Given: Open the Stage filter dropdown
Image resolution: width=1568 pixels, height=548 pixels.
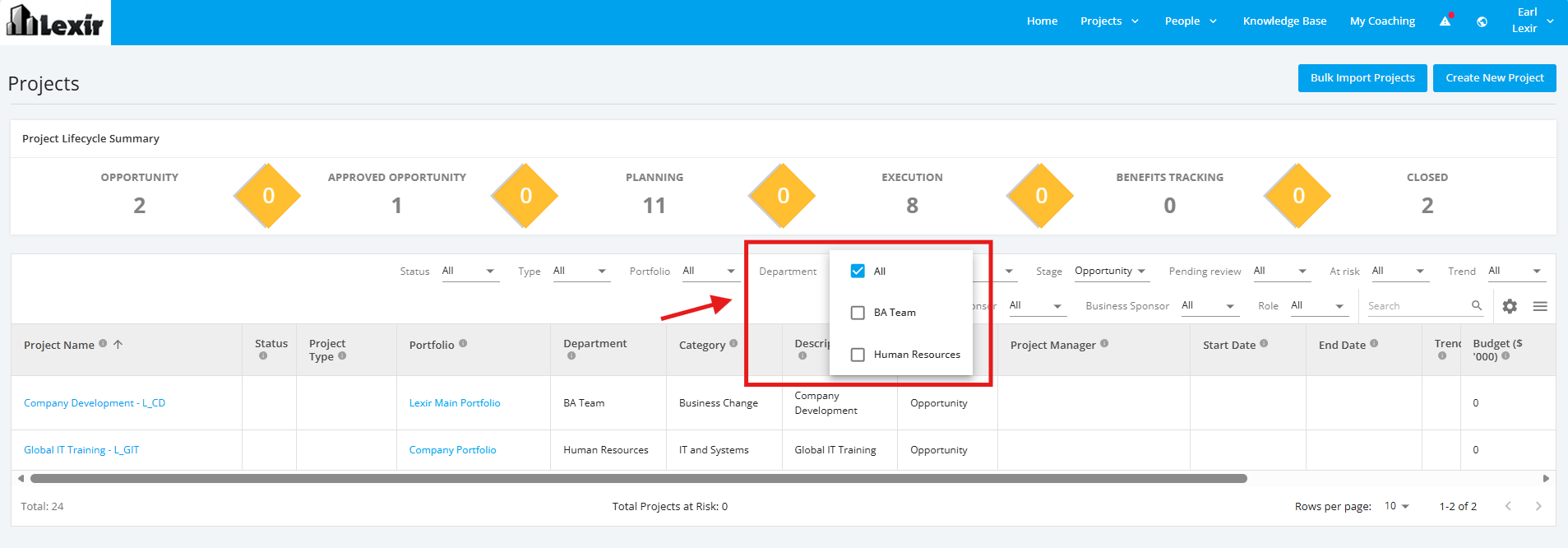Looking at the screenshot, I should pyautogui.click(x=1112, y=271).
